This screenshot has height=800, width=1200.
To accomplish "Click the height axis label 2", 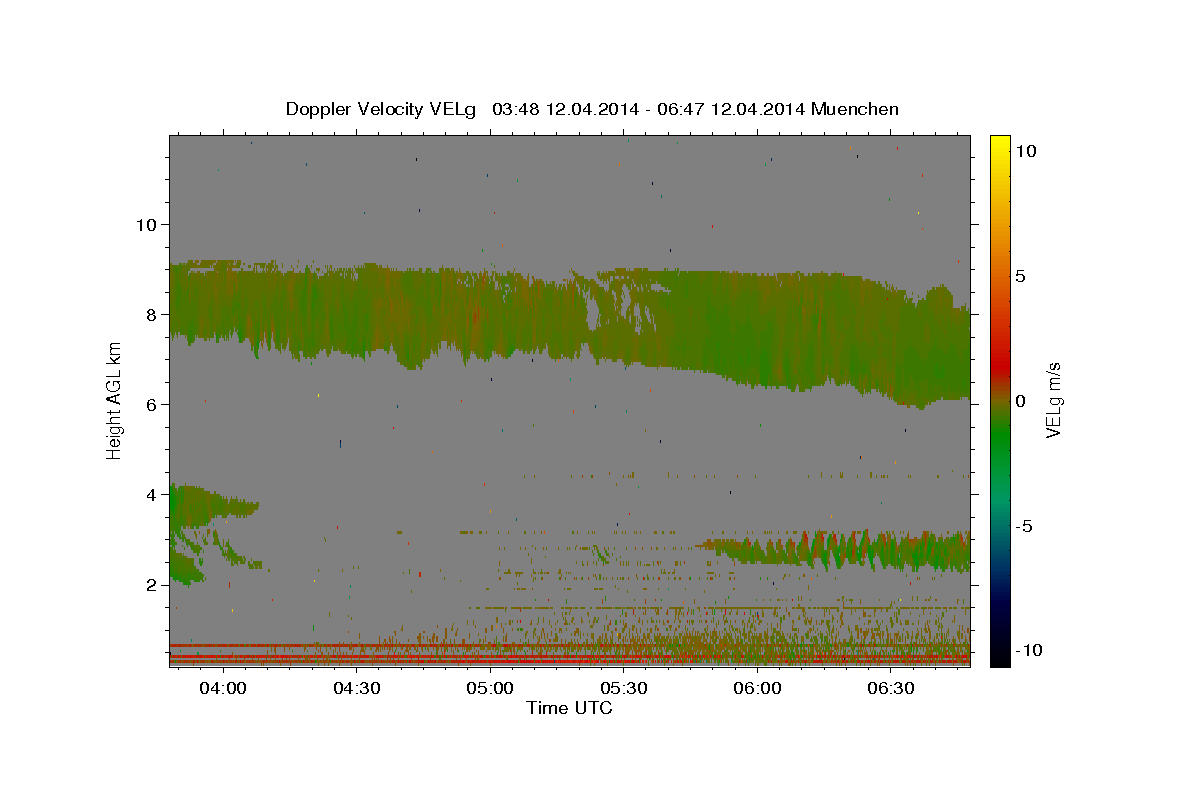I will pos(152,584).
